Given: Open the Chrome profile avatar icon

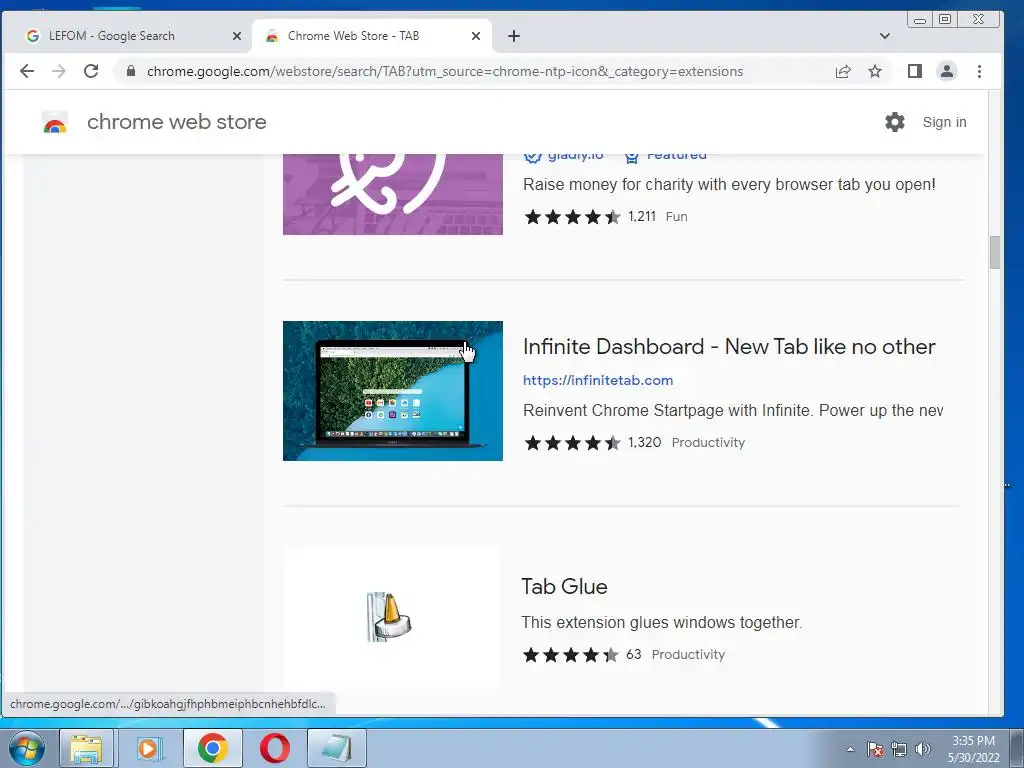Looking at the screenshot, I should pyautogui.click(x=947, y=71).
